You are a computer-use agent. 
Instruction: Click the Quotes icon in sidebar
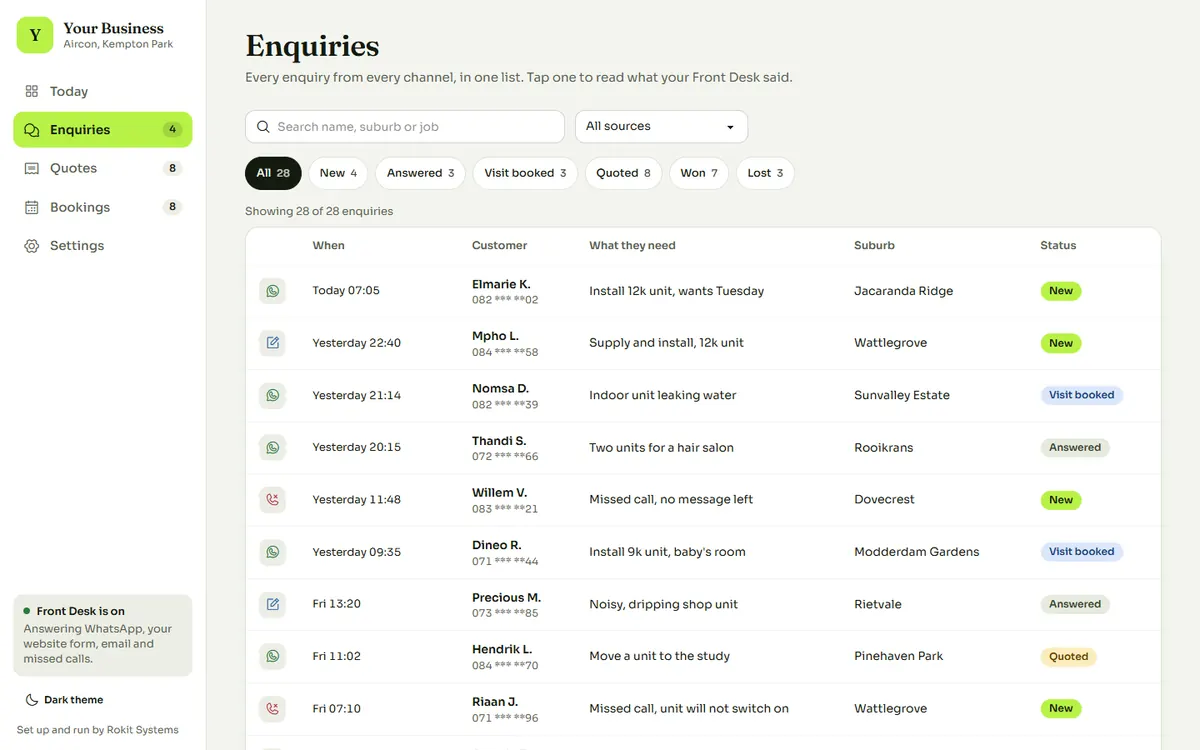[32, 168]
